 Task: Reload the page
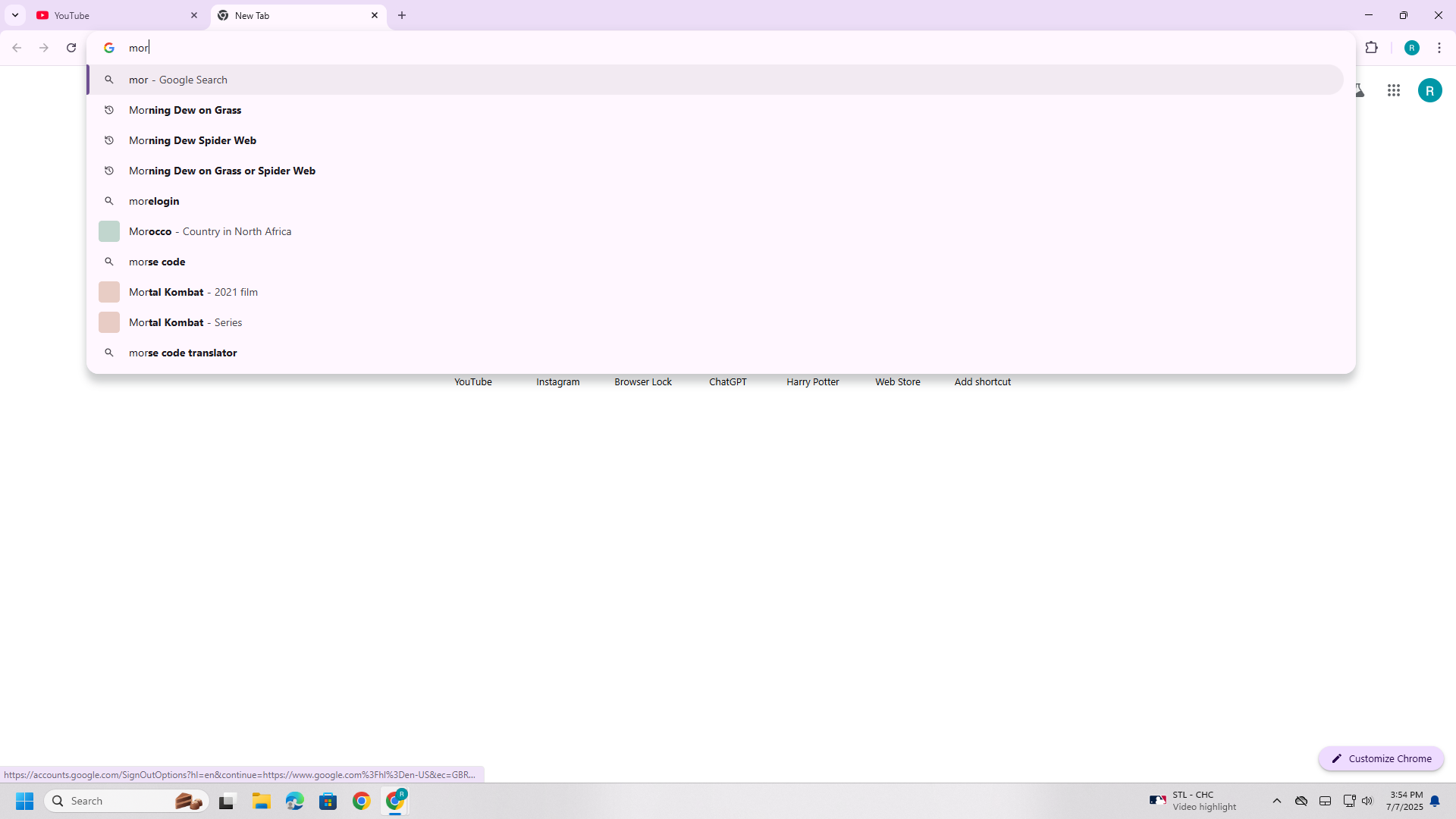pyautogui.click(x=71, y=48)
